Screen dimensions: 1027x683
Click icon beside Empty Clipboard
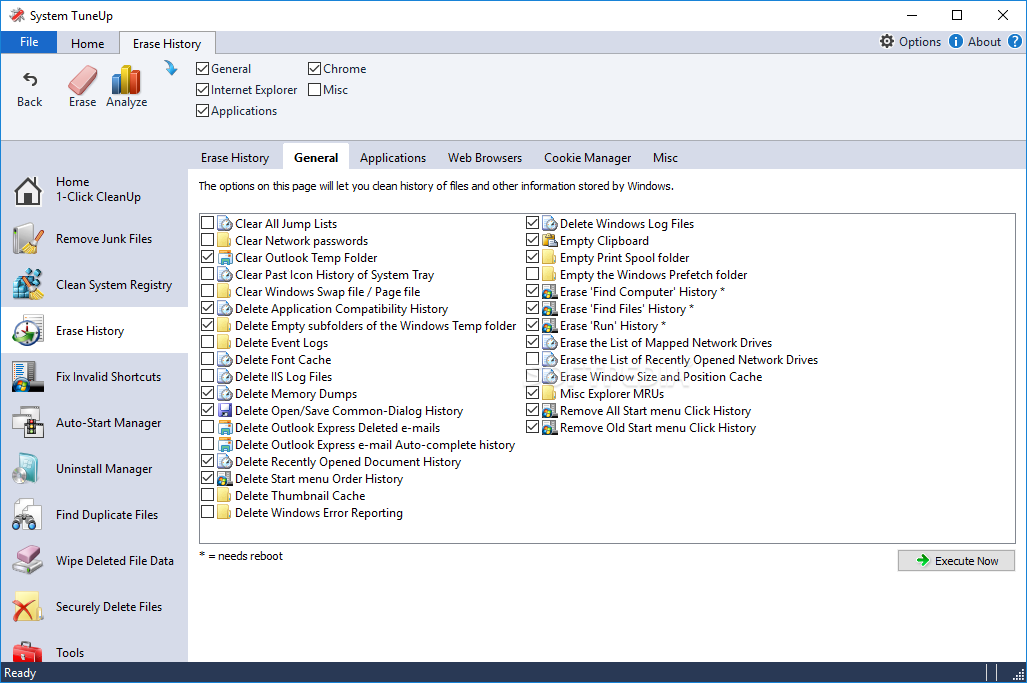coord(550,240)
